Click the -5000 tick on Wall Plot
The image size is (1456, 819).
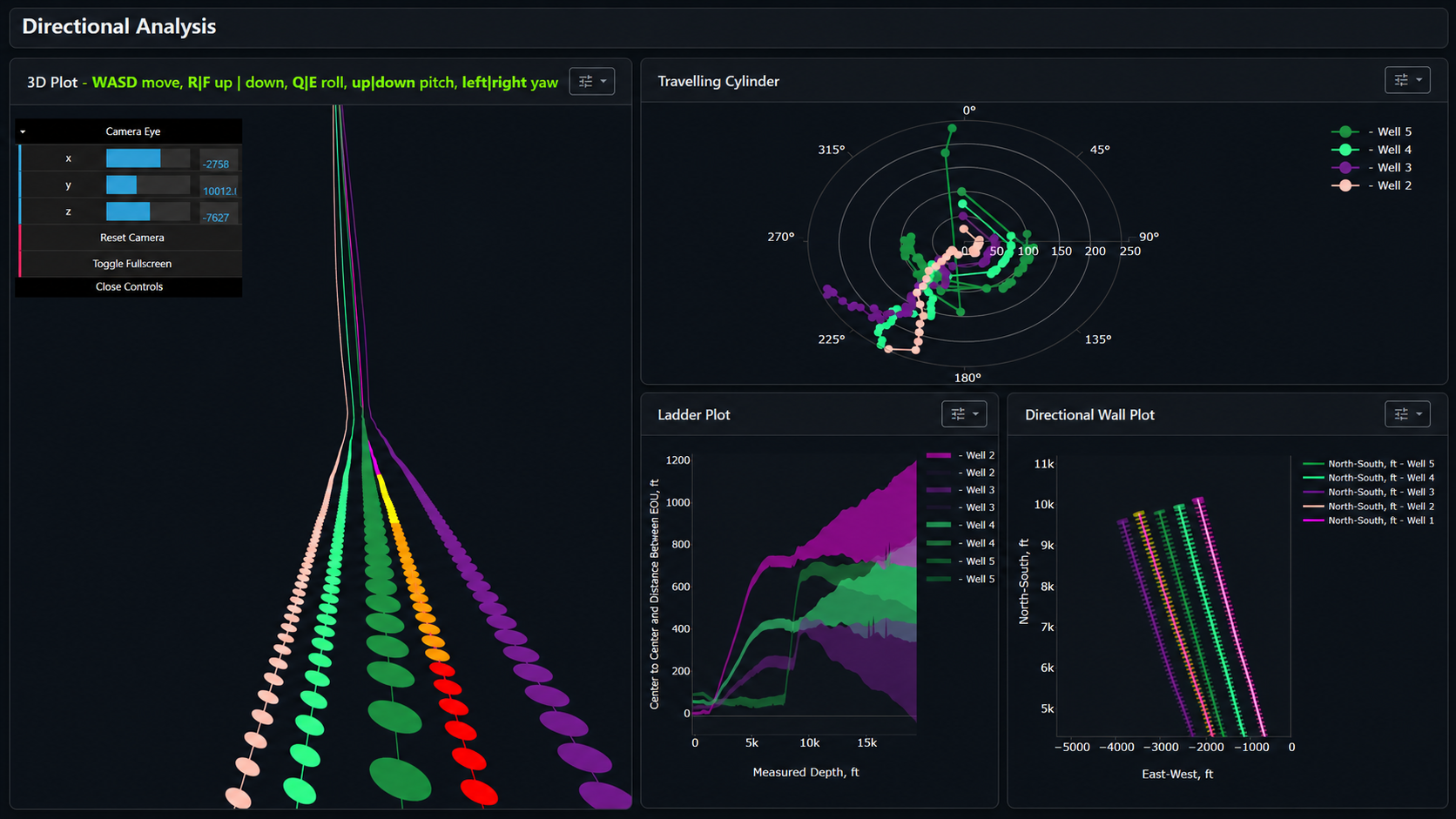coord(1072,747)
